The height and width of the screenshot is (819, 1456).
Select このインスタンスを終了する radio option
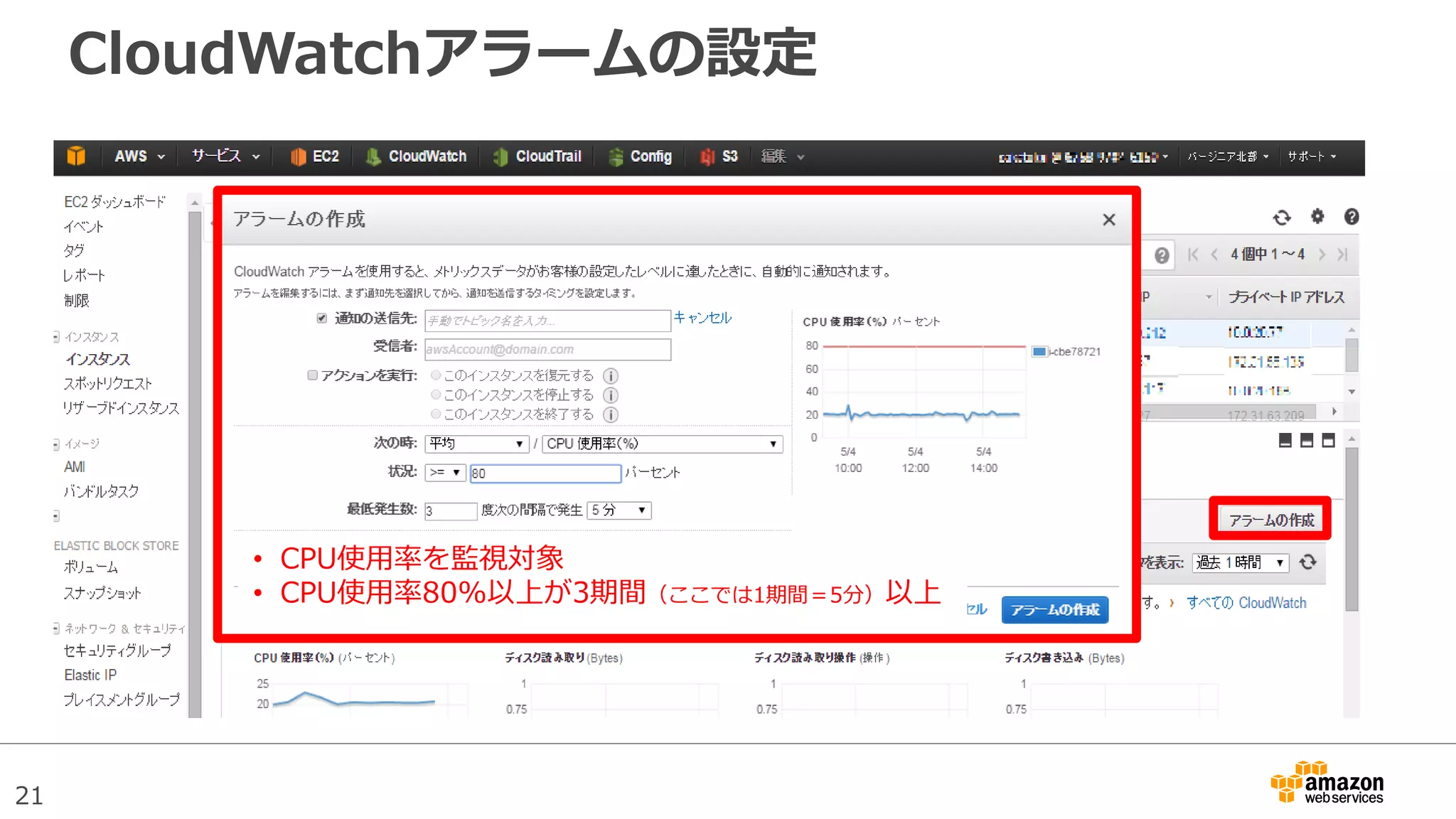pyautogui.click(x=436, y=413)
